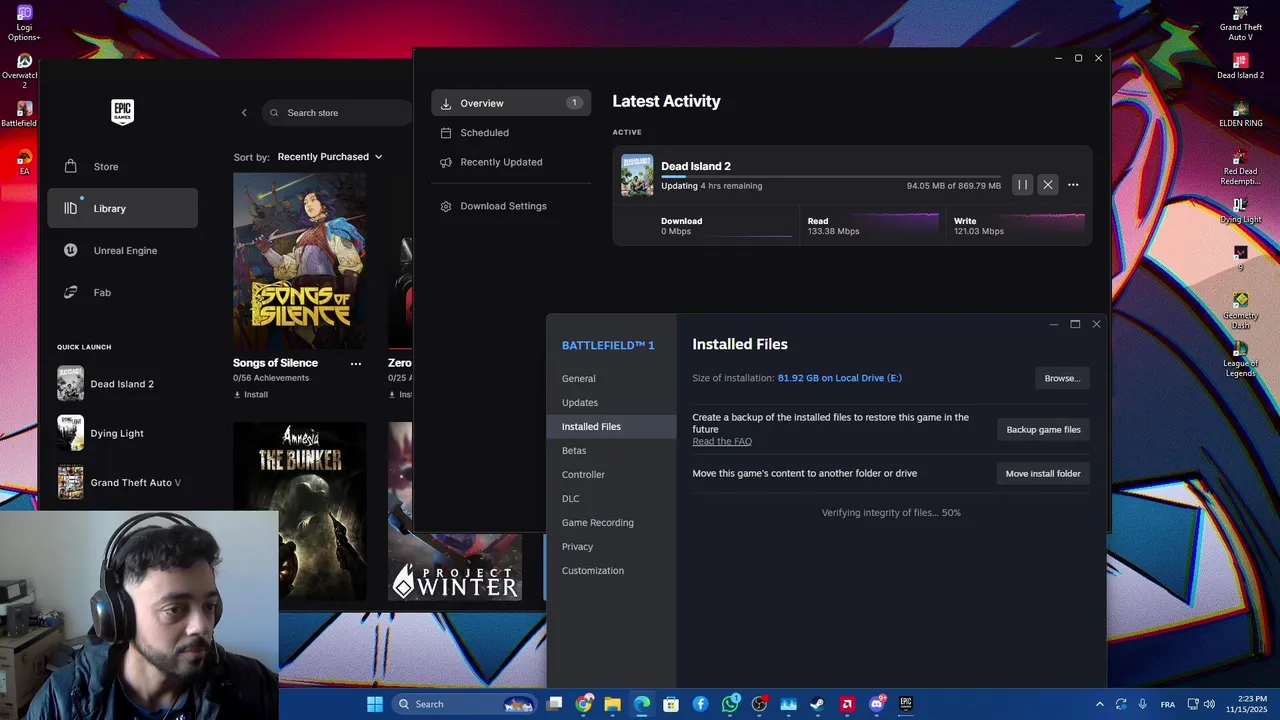Click the Browse... button
Image resolution: width=1280 pixels, height=720 pixels.
coord(1062,378)
